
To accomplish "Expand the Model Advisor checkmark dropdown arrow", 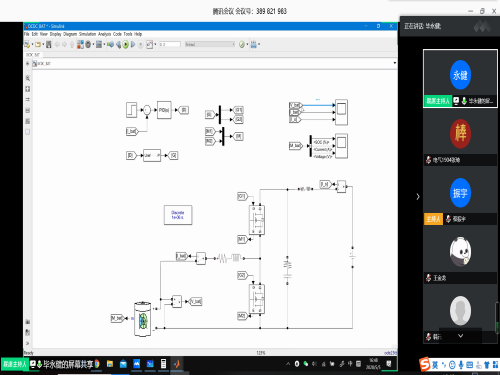I will click(247, 44).
